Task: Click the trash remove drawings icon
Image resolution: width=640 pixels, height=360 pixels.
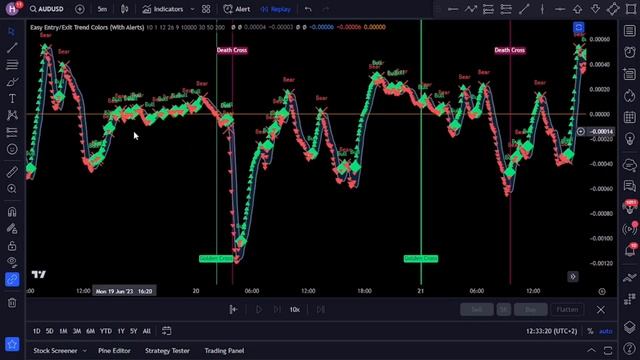Action: pos(12,302)
